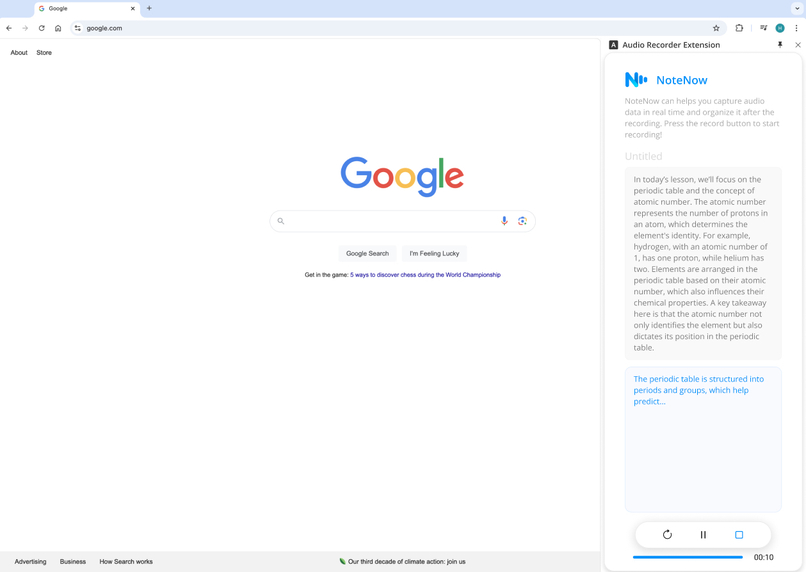This screenshot has height=572, width=806.
Task: Close the Audio Recorder Extension panel
Action: click(798, 45)
